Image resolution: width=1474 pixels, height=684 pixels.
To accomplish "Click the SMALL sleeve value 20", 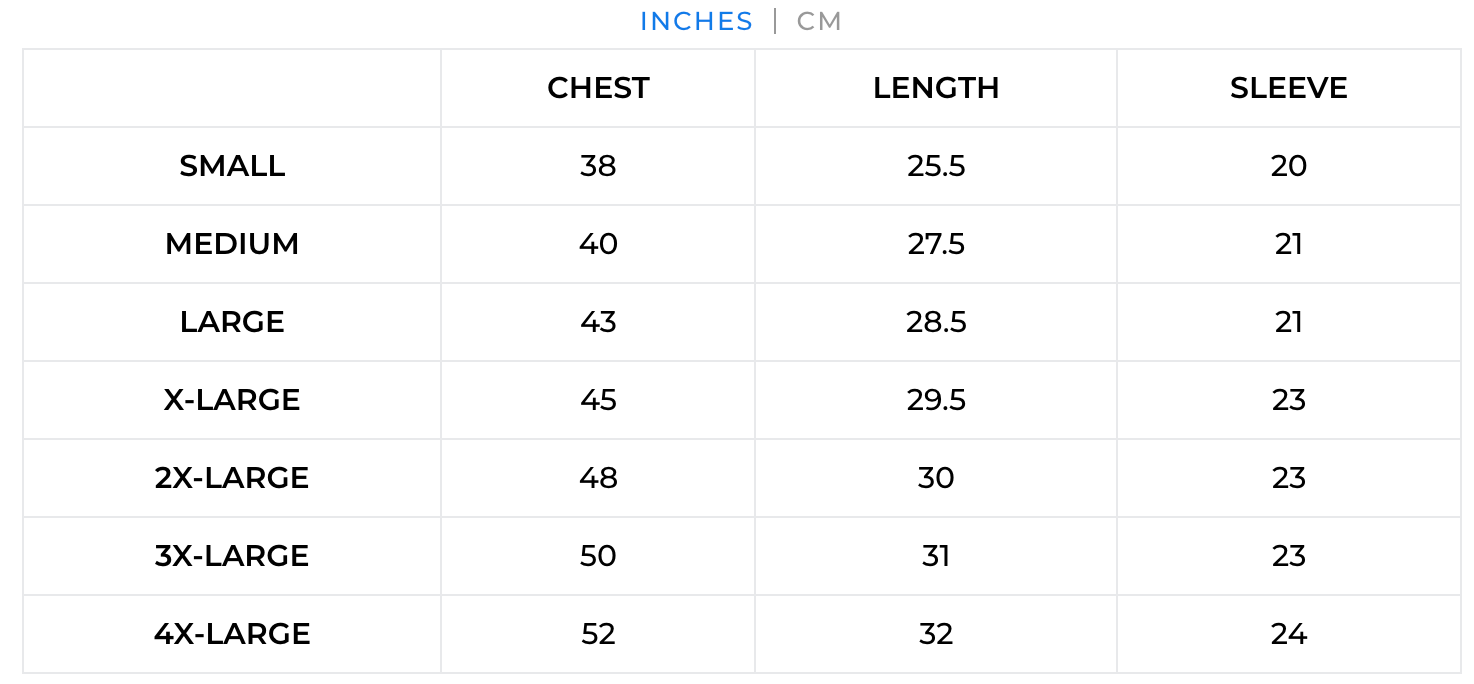I will tap(1288, 166).
